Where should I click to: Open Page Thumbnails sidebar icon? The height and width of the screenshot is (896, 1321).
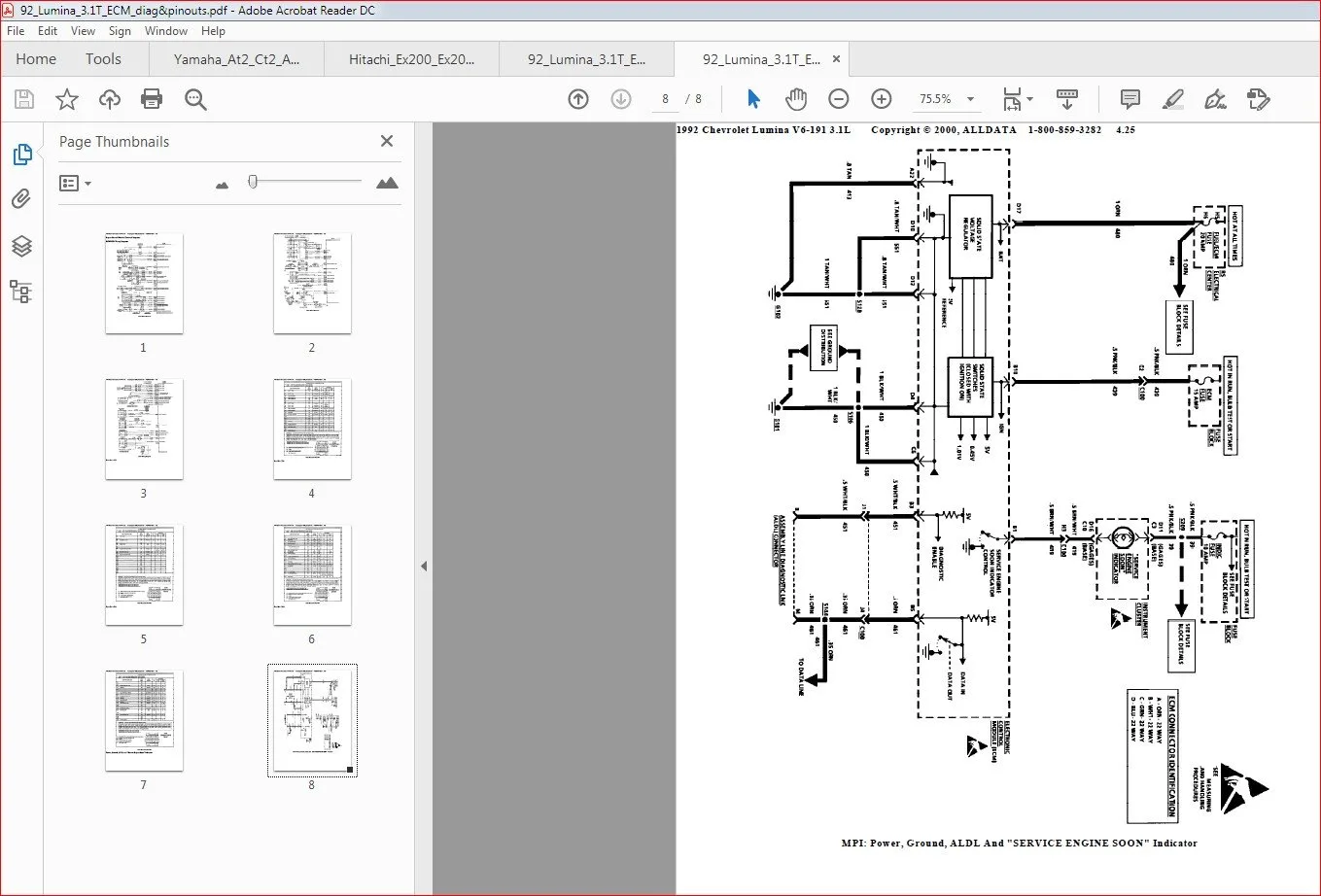coord(21,154)
